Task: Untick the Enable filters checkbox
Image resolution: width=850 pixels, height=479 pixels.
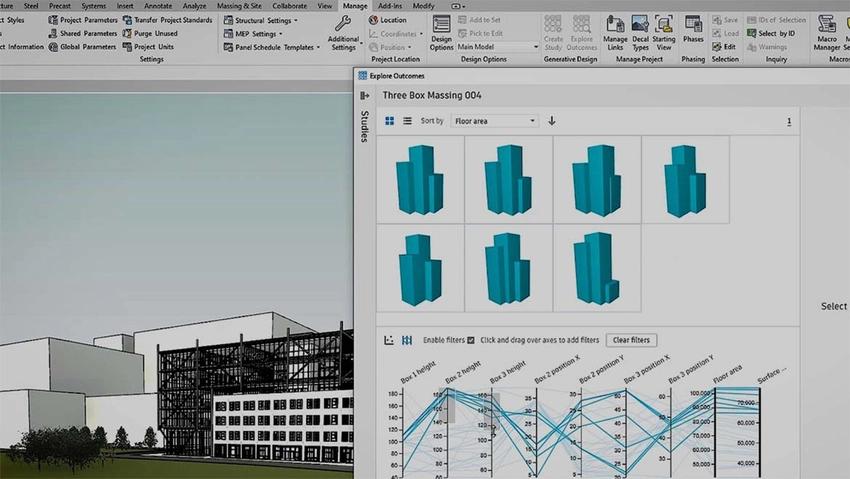Action: [471, 340]
